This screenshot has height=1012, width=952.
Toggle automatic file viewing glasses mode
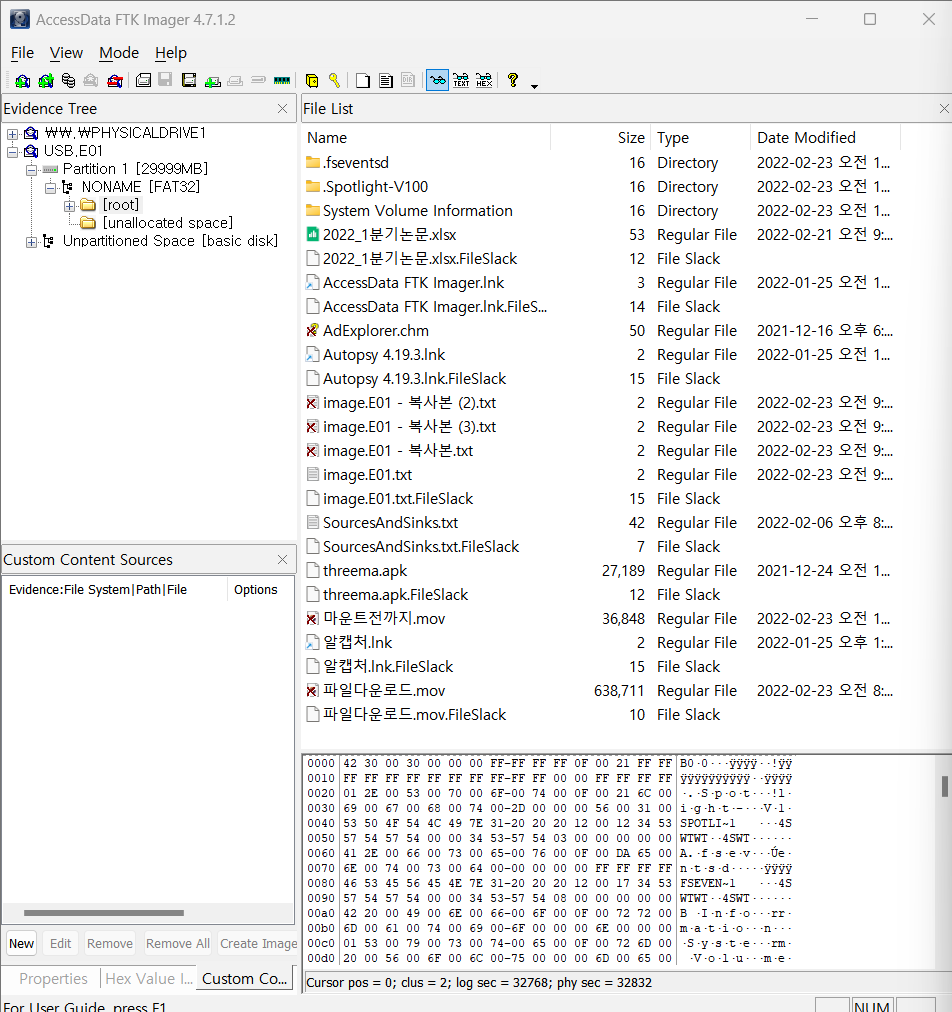click(x=438, y=80)
